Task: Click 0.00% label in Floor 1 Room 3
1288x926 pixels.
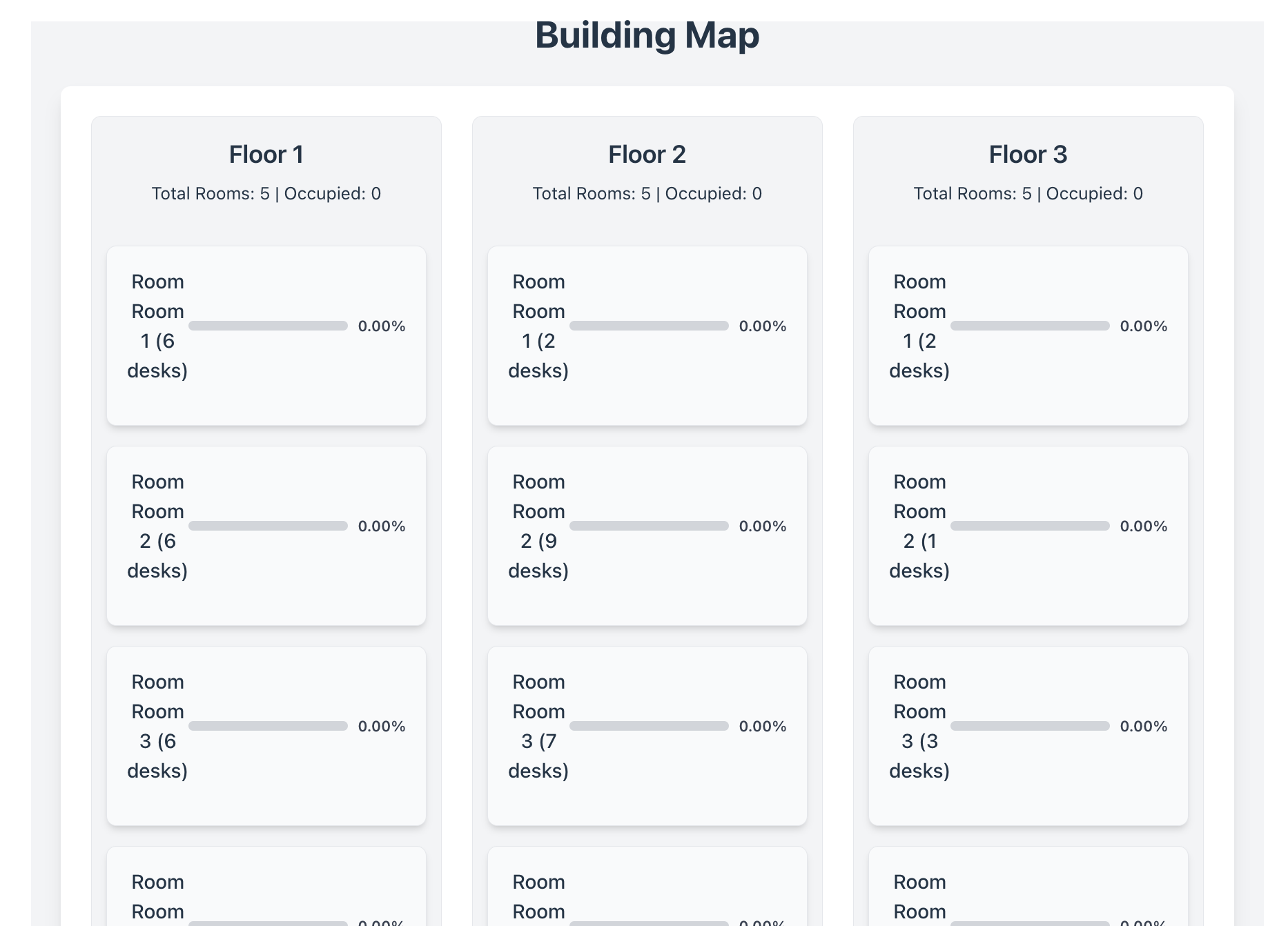Action: 382,726
